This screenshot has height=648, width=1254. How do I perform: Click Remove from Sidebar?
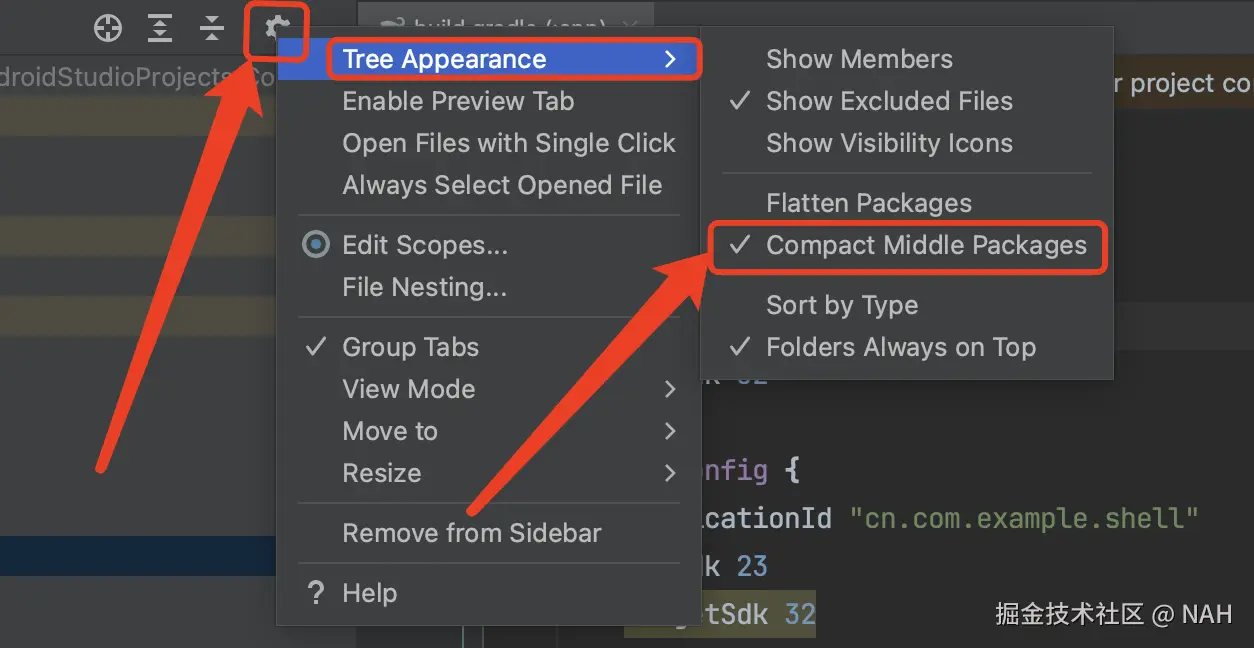tap(472, 533)
